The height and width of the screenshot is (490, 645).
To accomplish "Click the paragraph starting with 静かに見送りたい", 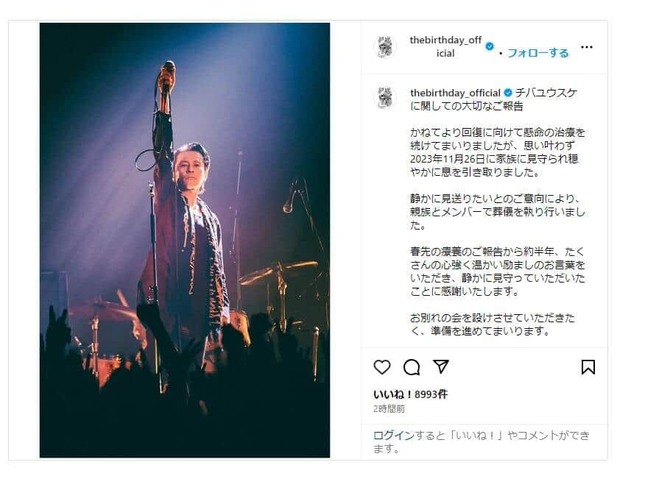I will 497,212.
